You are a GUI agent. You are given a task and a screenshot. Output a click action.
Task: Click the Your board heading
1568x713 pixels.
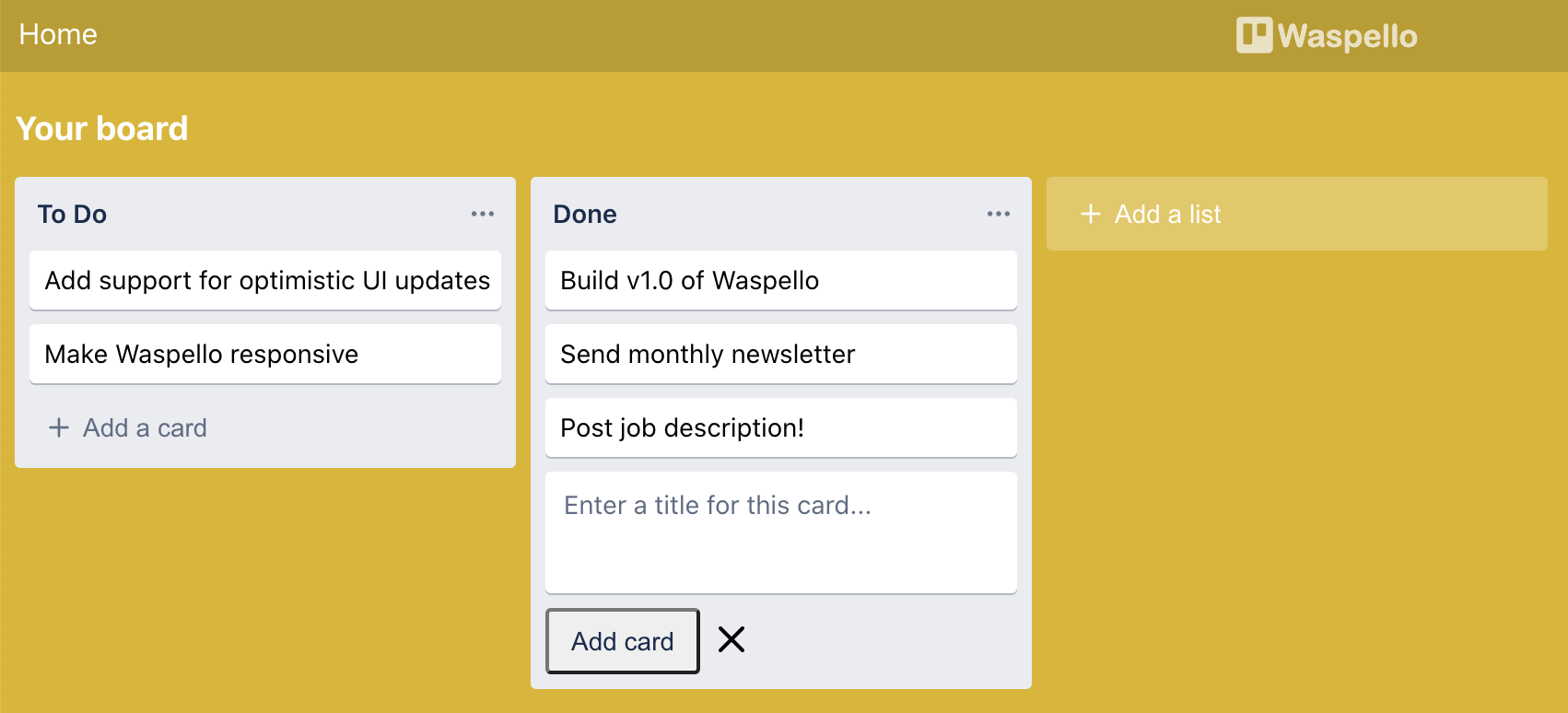click(102, 128)
